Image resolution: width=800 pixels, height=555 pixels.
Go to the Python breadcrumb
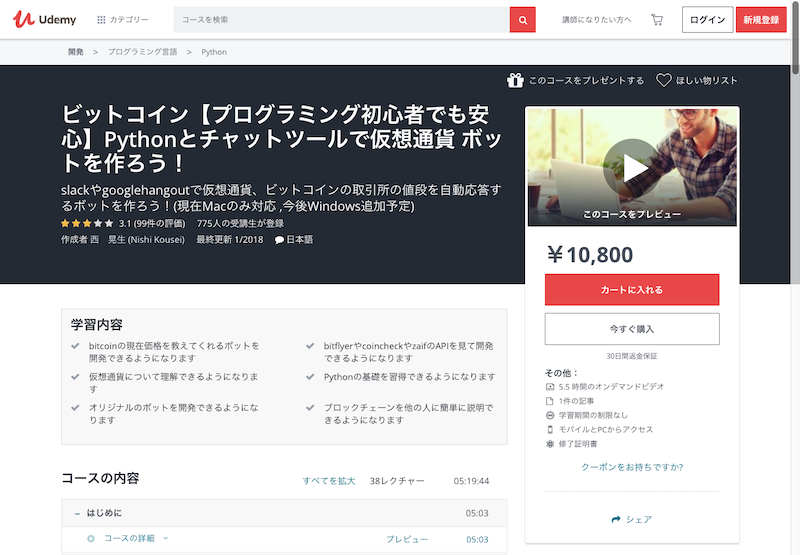tap(214, 52)
